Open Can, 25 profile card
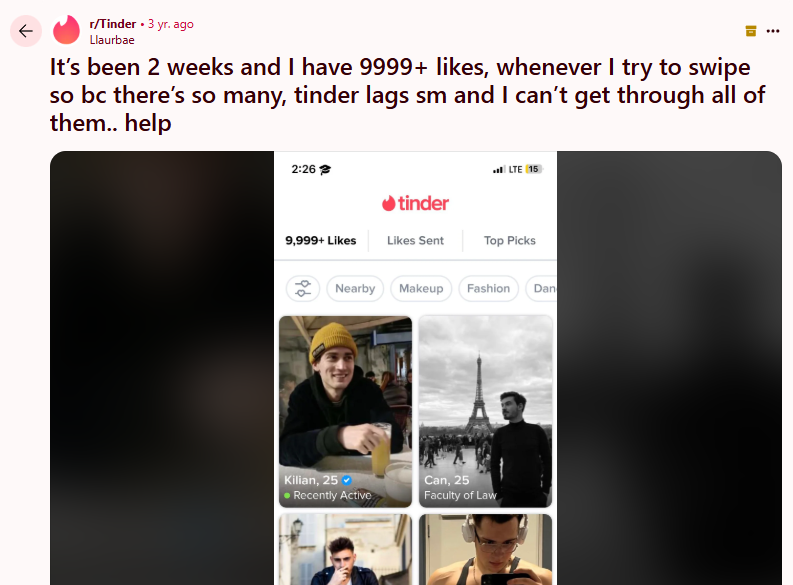This screenshot has height=585, width=793. pos(486,412)
